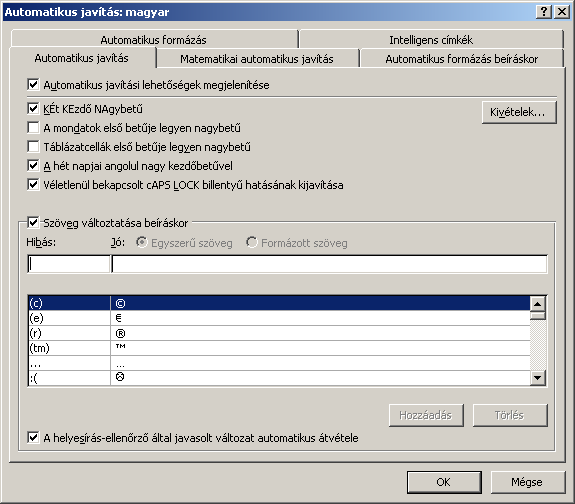575x504 pixels.
Task: Switch to Intelligens címkék tab
Action: (x=431, y=40)
